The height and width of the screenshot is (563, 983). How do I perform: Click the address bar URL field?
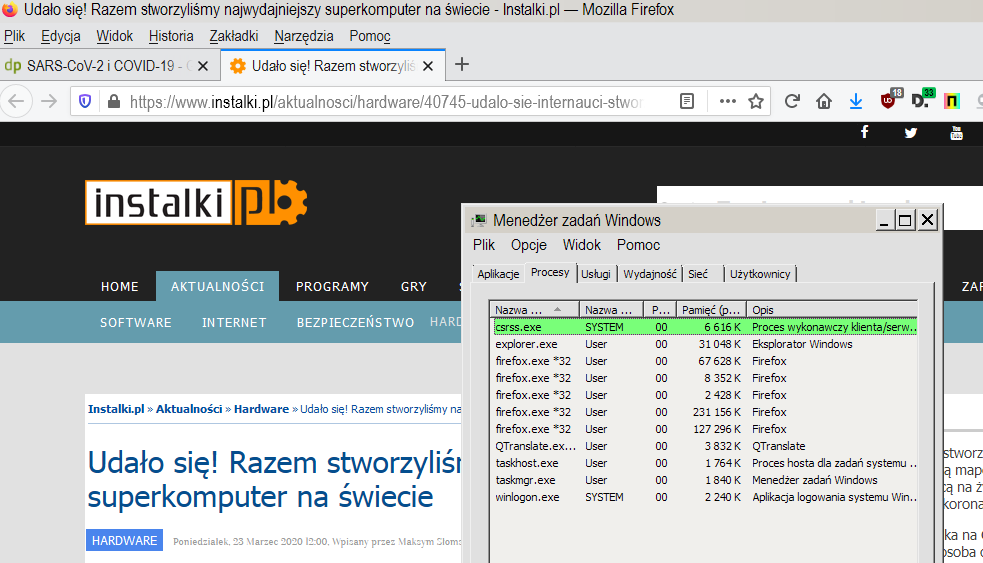click(x=386, y=102)
